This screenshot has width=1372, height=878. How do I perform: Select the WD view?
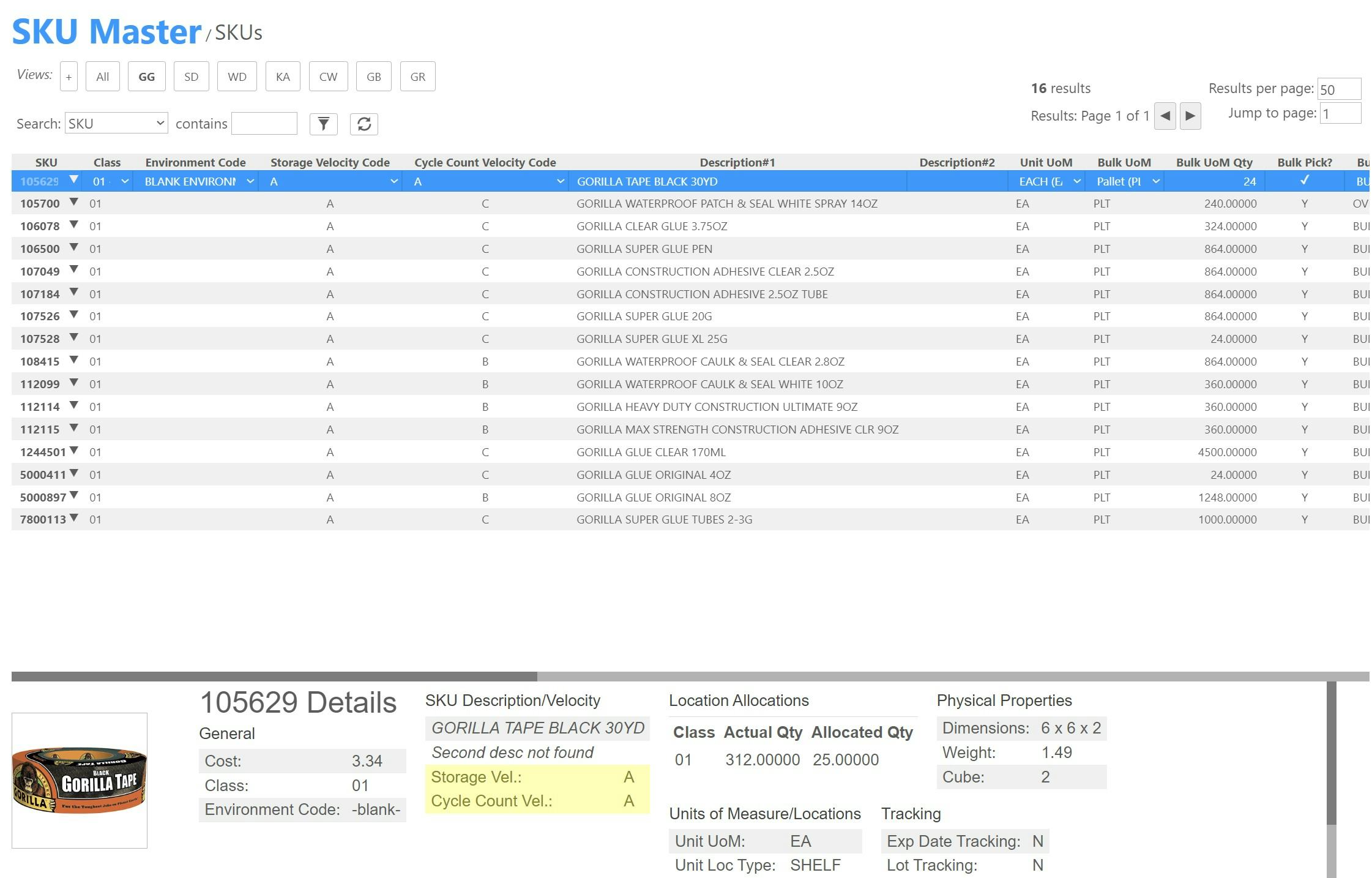(237, 76)
